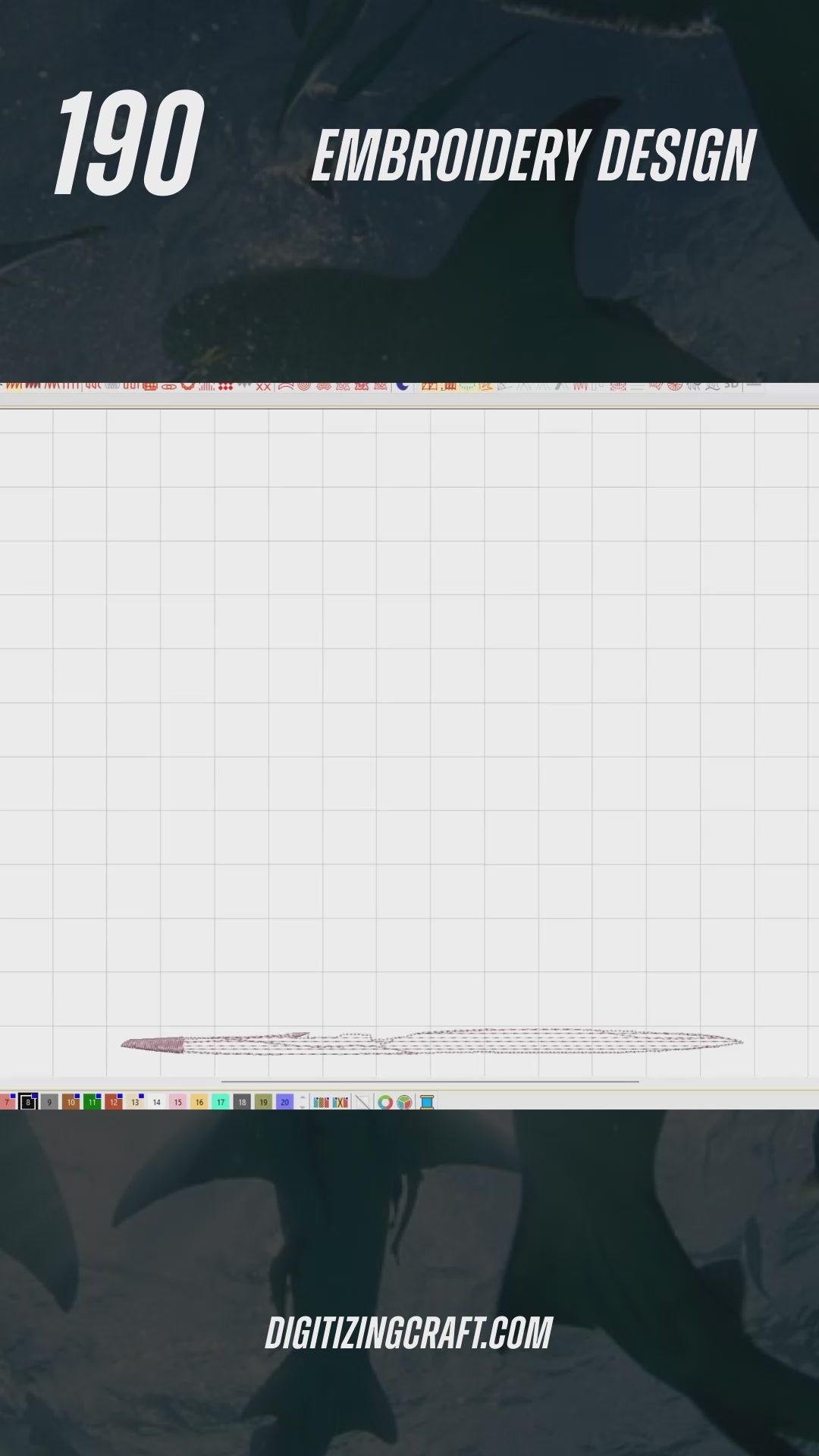
Task: Click the thread chart icon beside palette arrows
Action: (x=321, y=1102)
